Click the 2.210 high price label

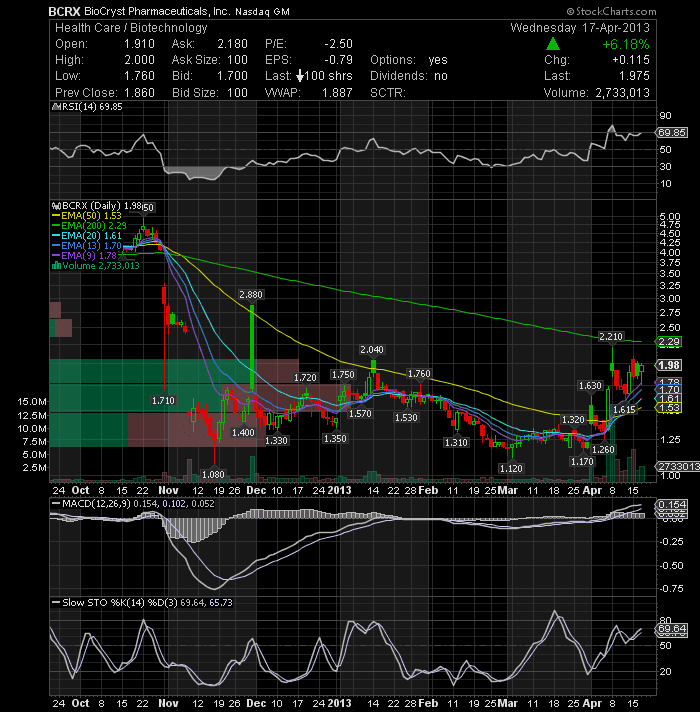611,336
